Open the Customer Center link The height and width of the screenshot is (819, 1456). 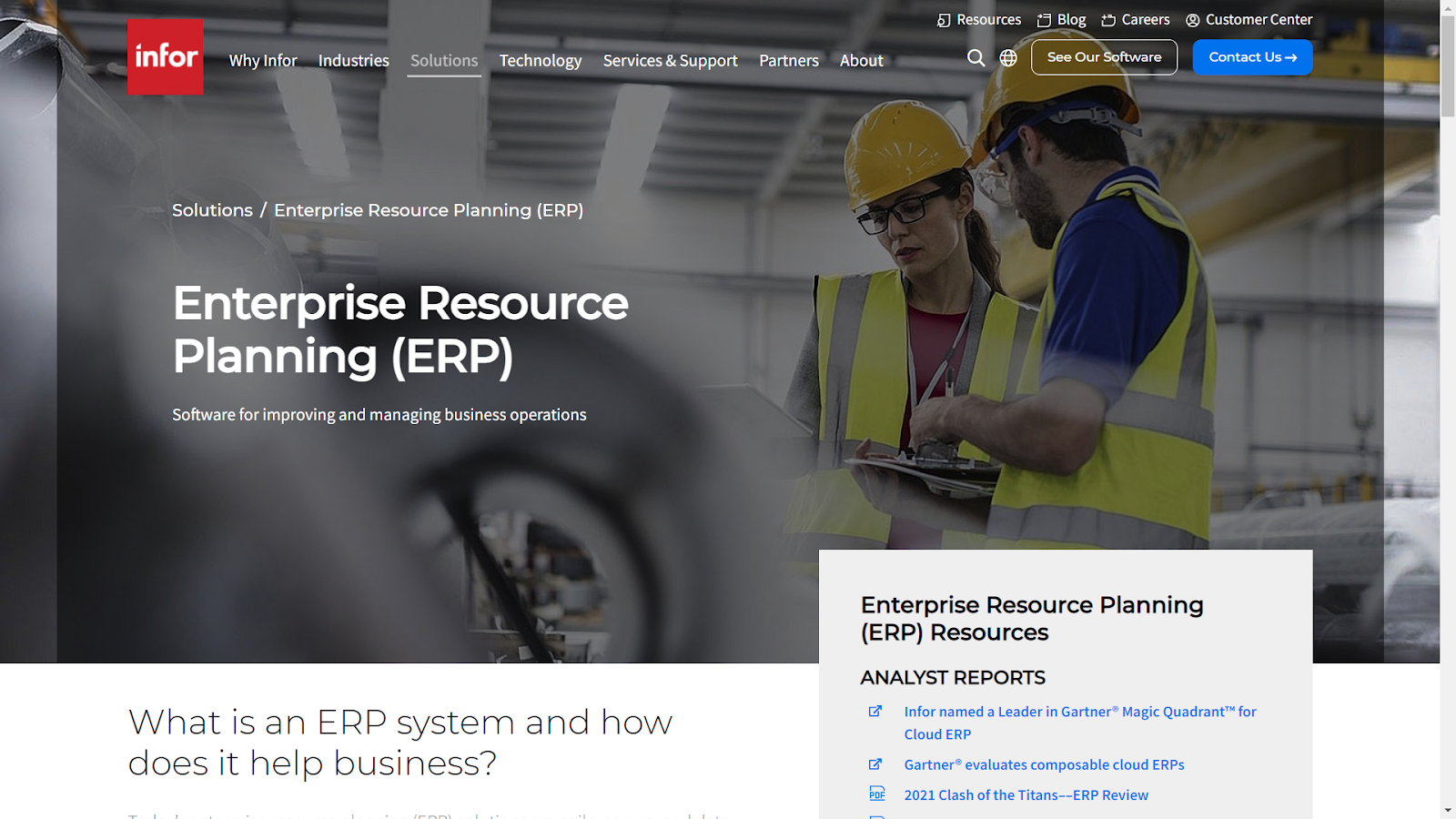click(x=1259, y=20)
